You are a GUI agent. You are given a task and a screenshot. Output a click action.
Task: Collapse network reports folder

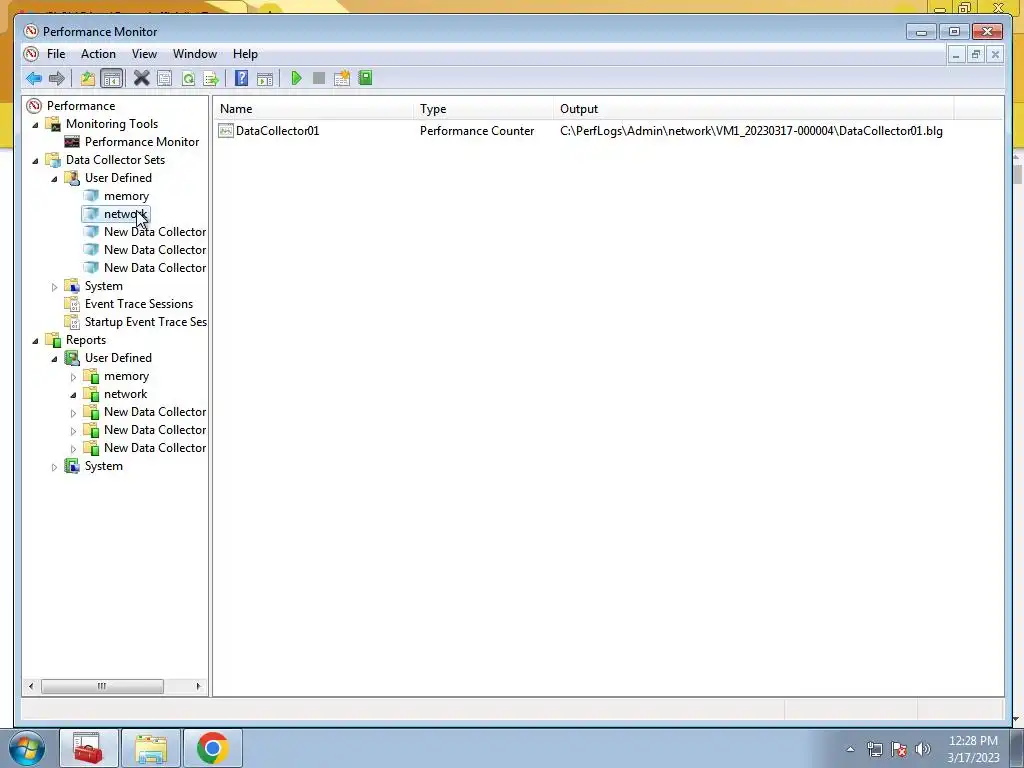pyautogui.click(x=73, y=394)
